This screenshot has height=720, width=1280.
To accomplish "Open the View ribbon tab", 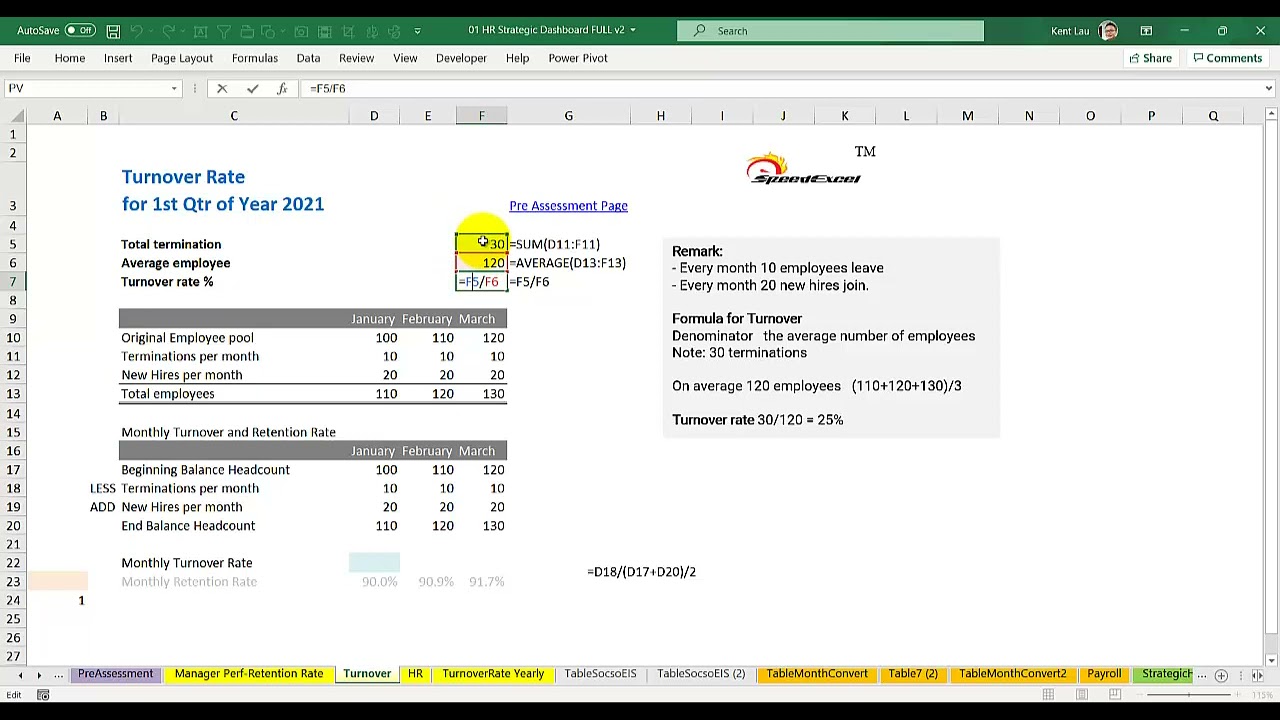I will (x=405, y=58).
